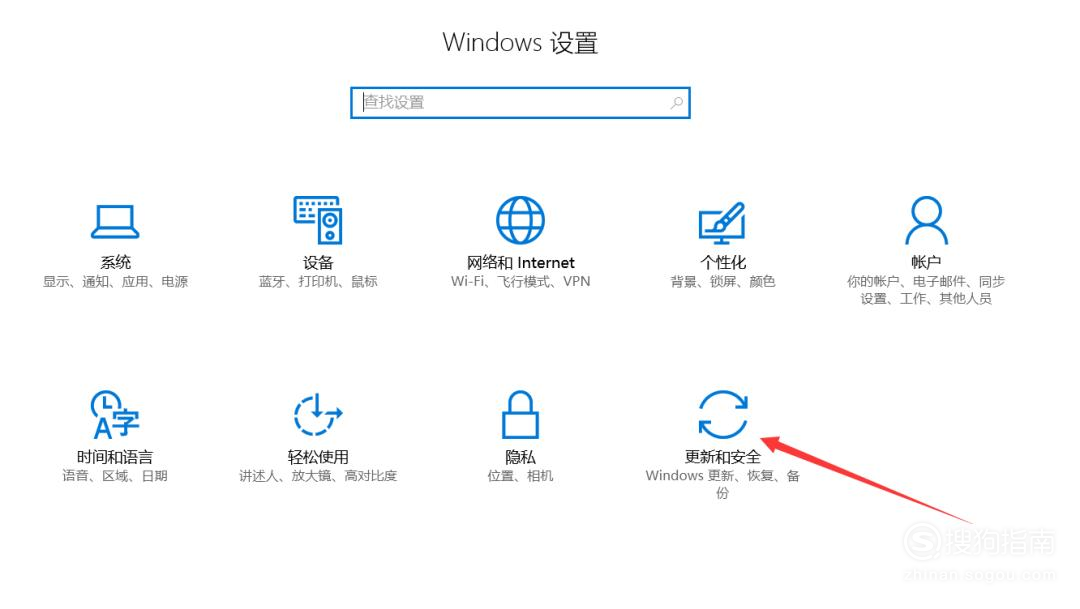
Task: Click the 更新和安全 circular arrows icon
Action: tap(723, 415)
